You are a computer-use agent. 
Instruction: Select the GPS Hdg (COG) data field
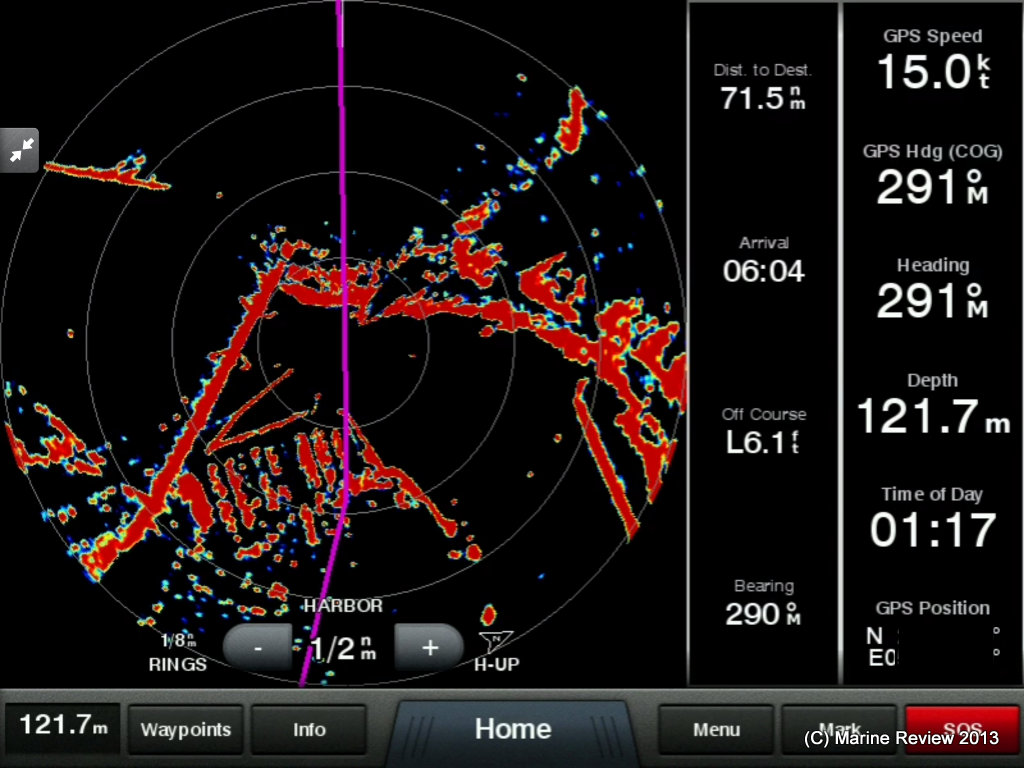(x=932, y=176)
